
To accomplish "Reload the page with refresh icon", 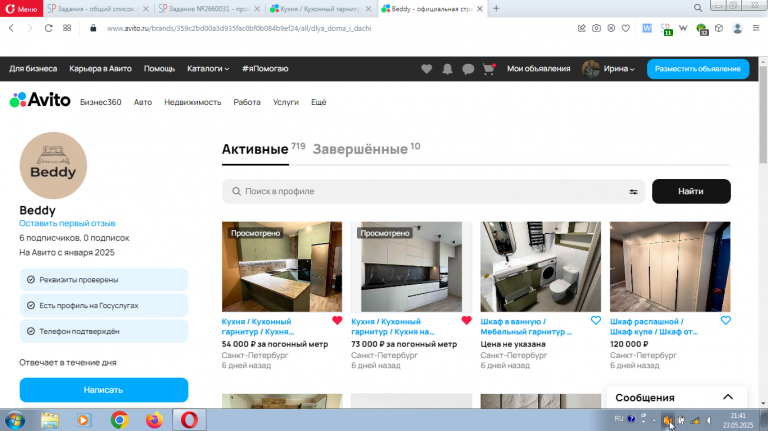I will point(48,28).
